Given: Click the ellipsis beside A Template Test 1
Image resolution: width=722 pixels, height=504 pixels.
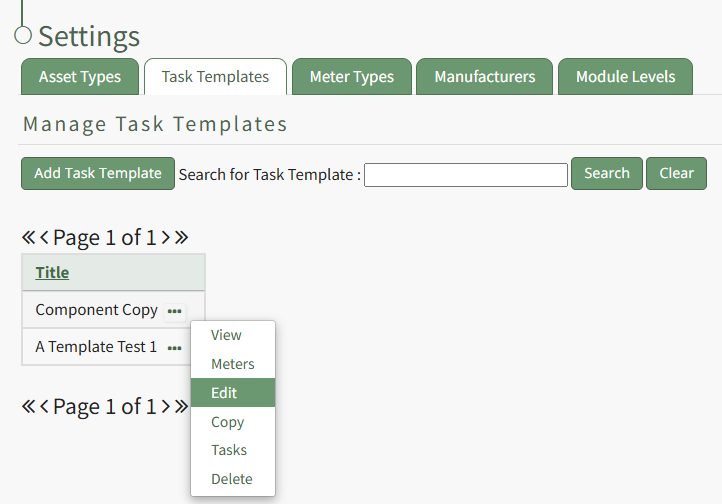Looking at the screenshot, I should pyautogui.click(x=175, y=348).
